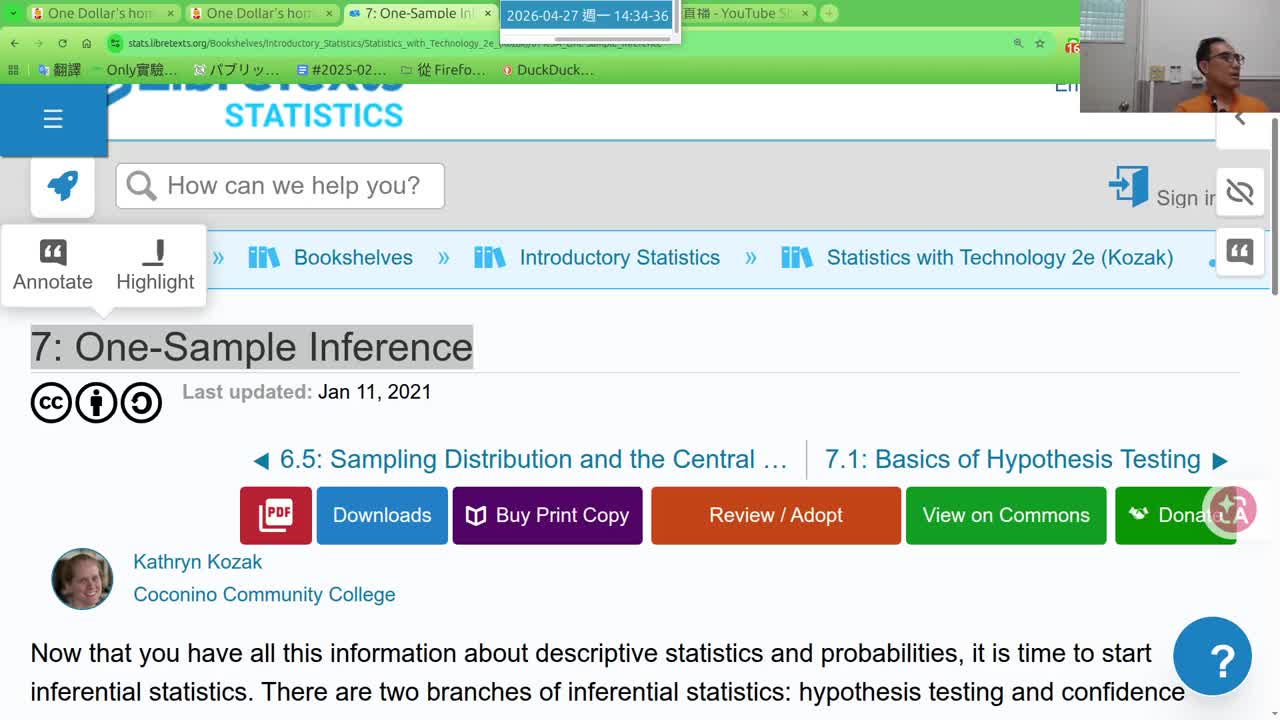The image size is (1280, 720).
Task: Type in How can we help you field
Action: point(280,186)
